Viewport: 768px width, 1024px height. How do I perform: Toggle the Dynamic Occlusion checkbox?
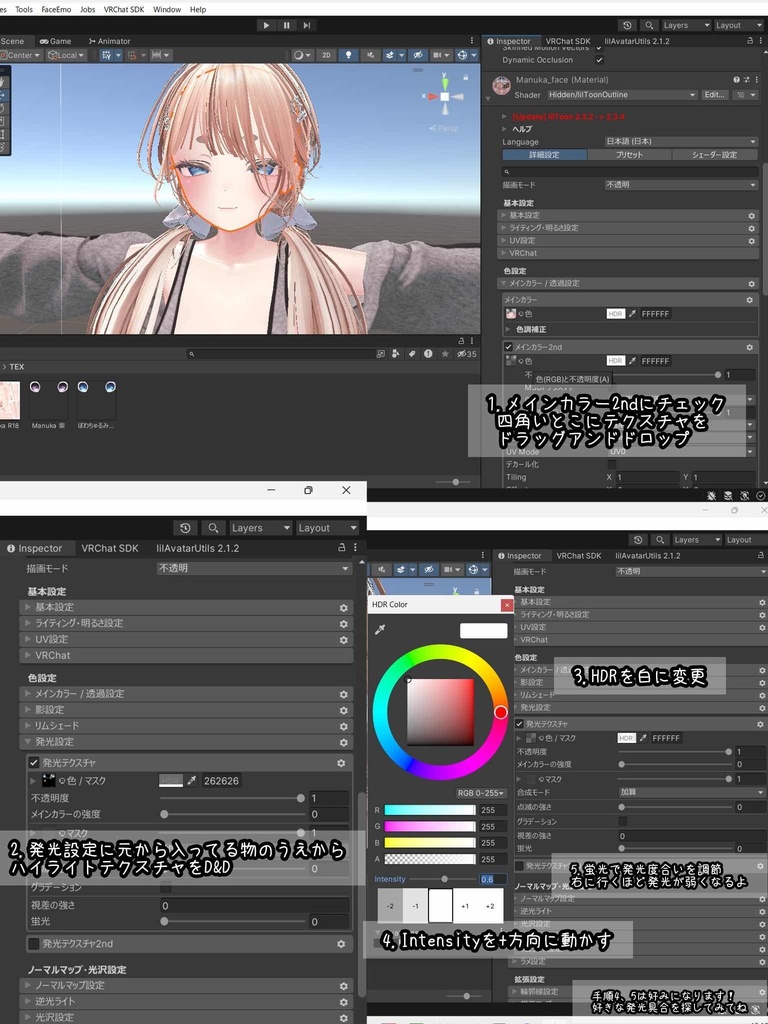coord(600,60)
